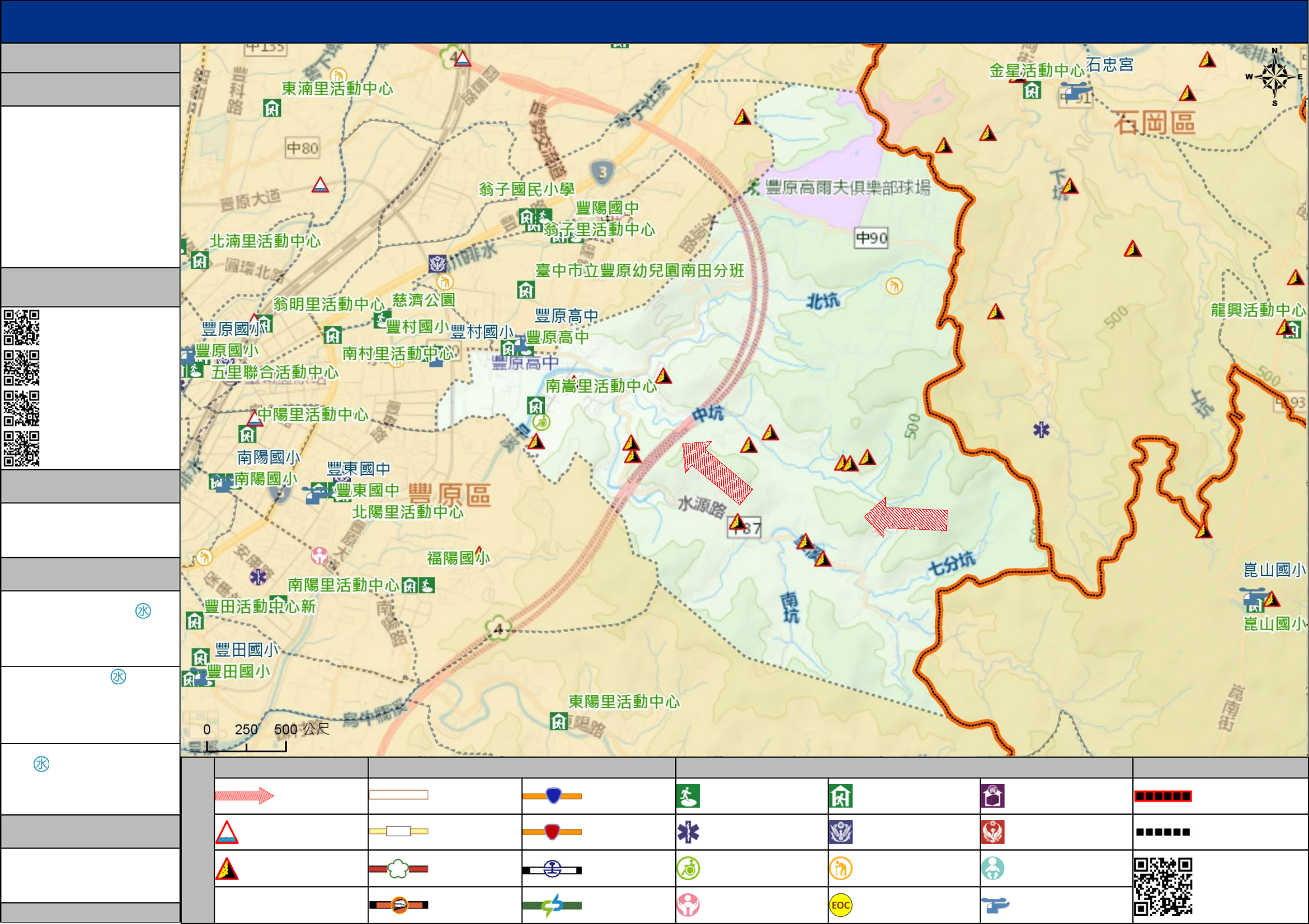Select the 翁子國民小學 map label
This screenshot has width=1309, height=924.
pos(527,189)
